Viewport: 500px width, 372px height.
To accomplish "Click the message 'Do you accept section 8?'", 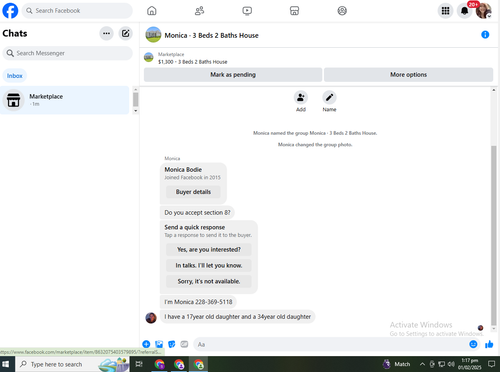I will pyautogui.click(x=197, y=212).
